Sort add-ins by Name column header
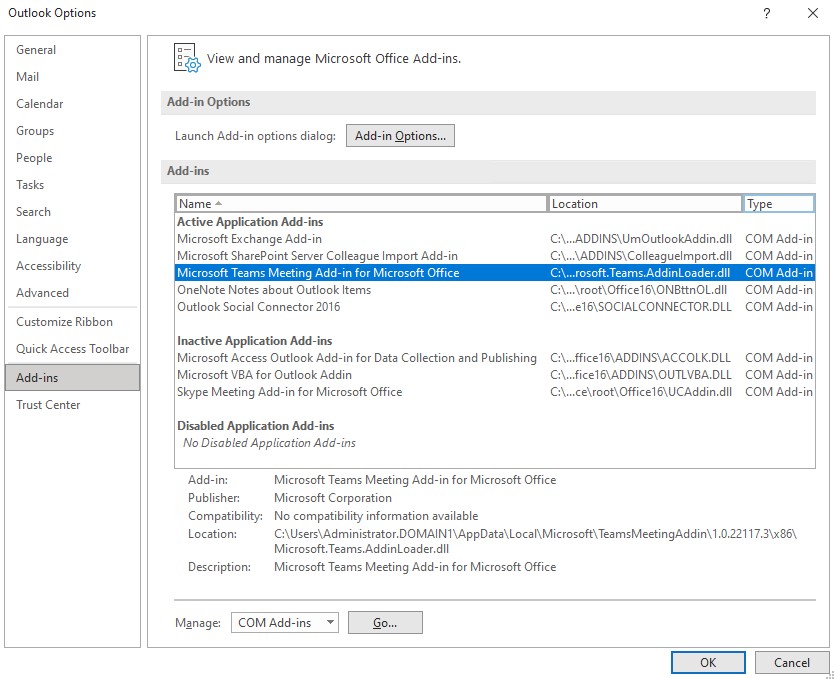This screenshot has height=679, width=834. point(361,204)
